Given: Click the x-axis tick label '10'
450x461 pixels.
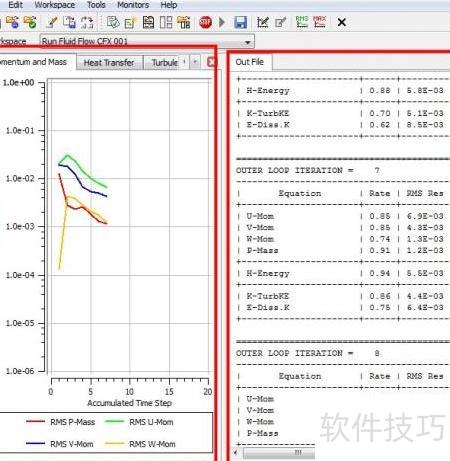Looking at the screenshot, I should [129, 391].
